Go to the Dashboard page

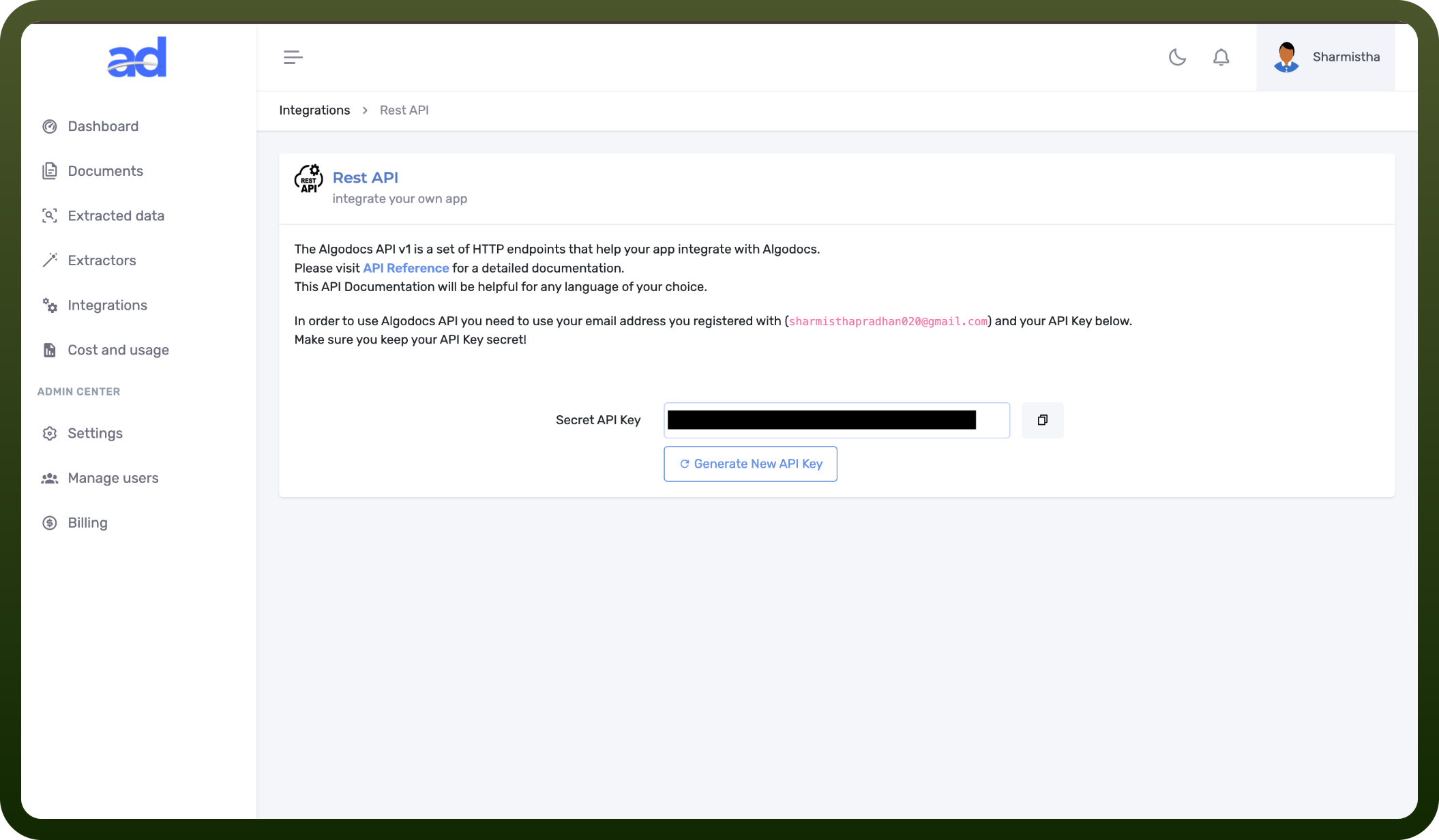(103, 126)
